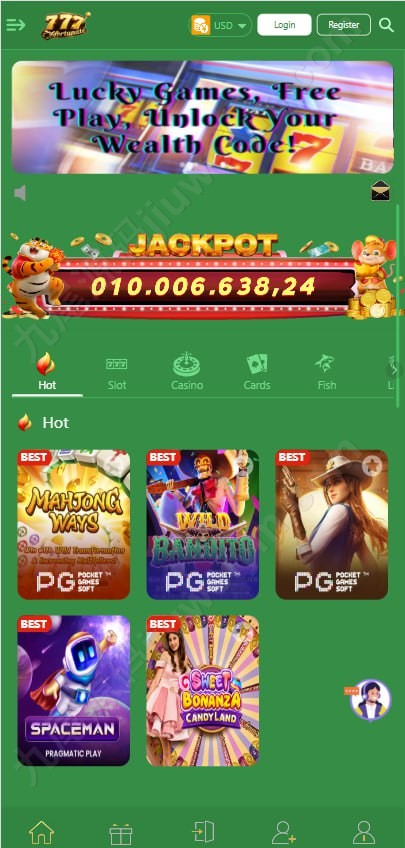Click the Login button
The height and width of the screenshot is (848, 405).
284,25
